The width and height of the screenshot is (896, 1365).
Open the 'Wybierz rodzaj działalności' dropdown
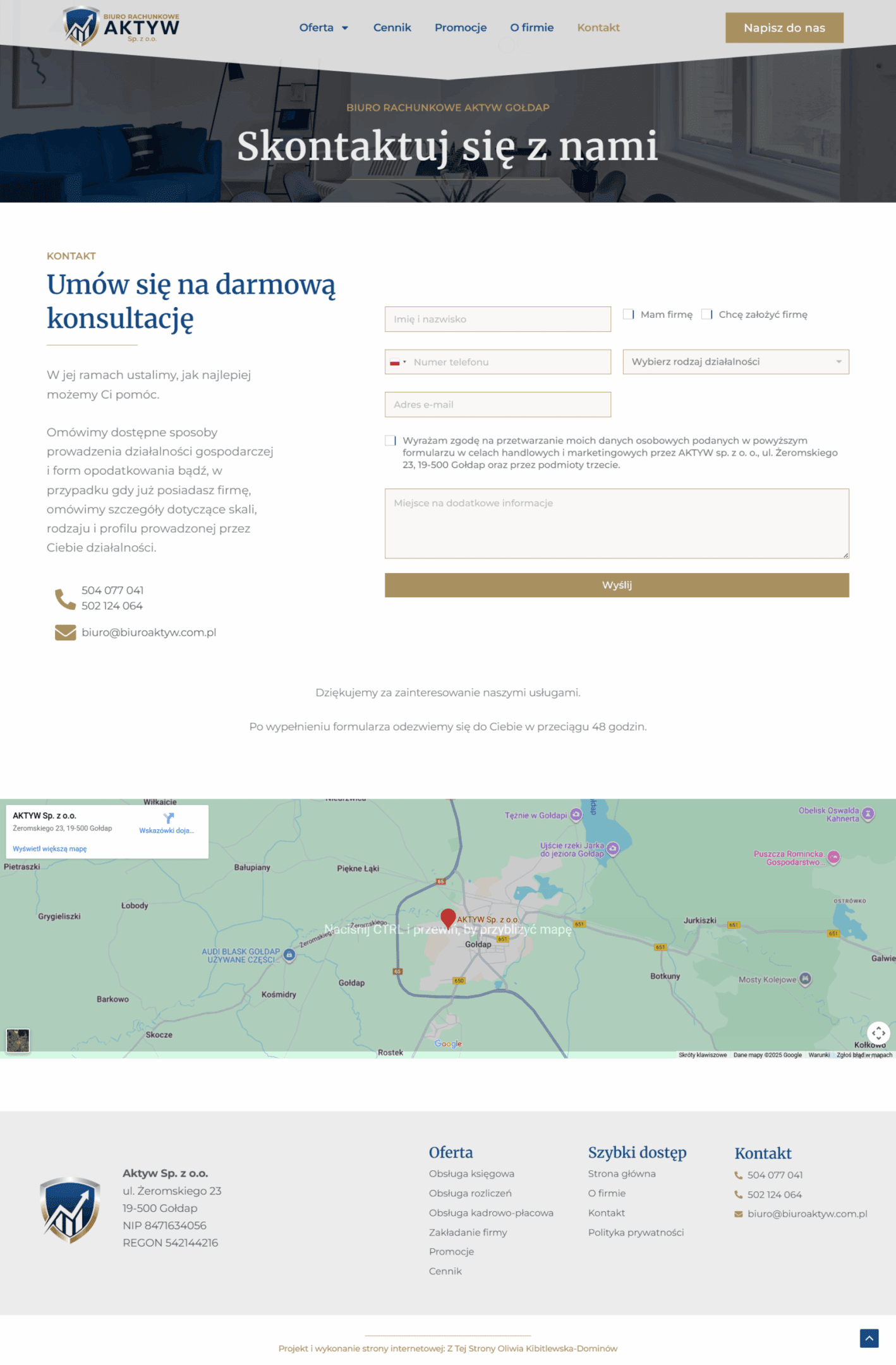point(736,362)
